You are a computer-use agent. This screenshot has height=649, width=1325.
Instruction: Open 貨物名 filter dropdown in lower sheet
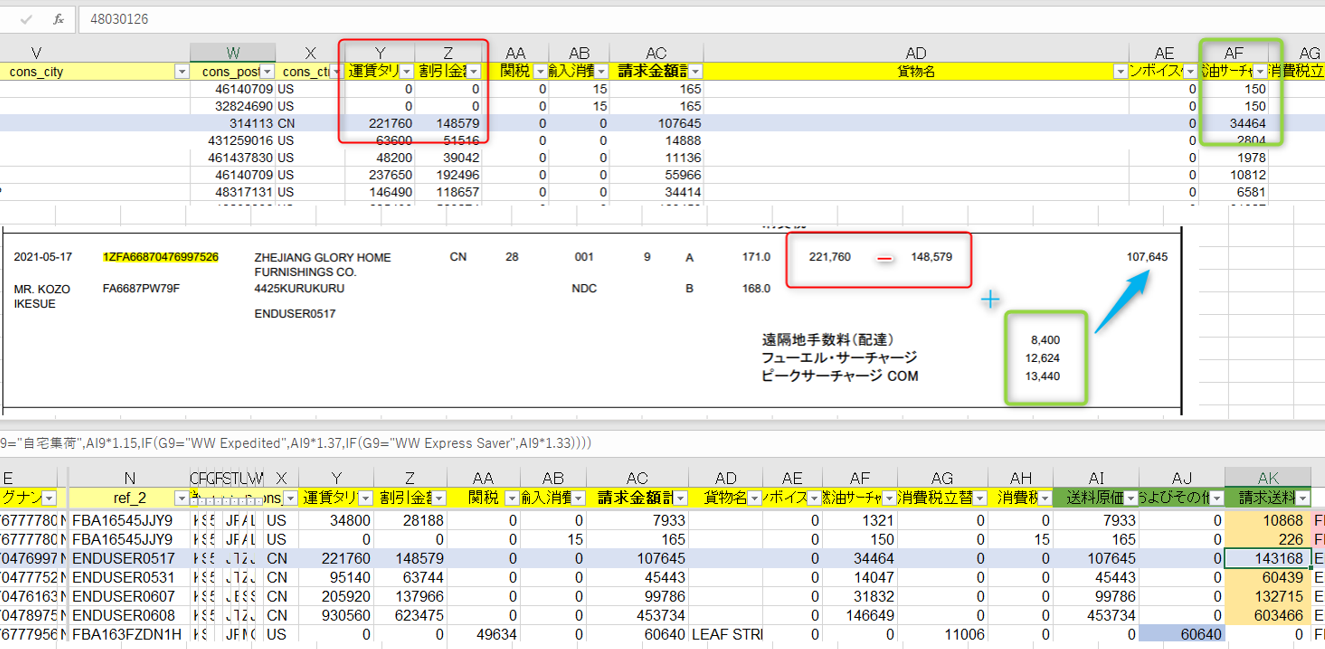754,498
